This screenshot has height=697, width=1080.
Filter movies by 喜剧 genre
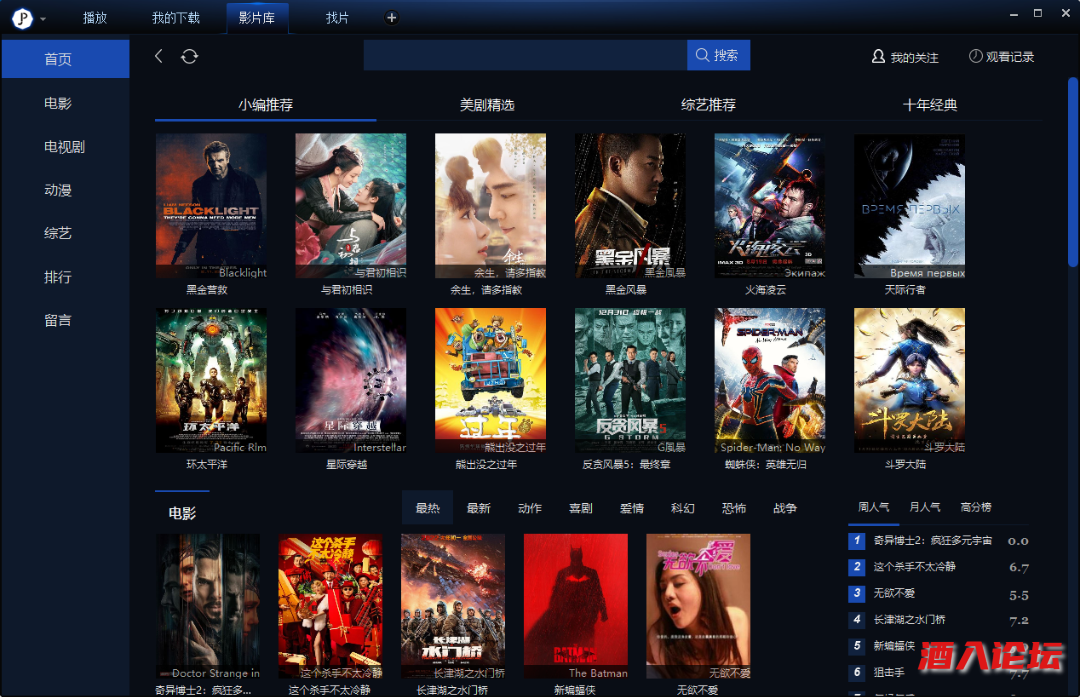[581, 508]
